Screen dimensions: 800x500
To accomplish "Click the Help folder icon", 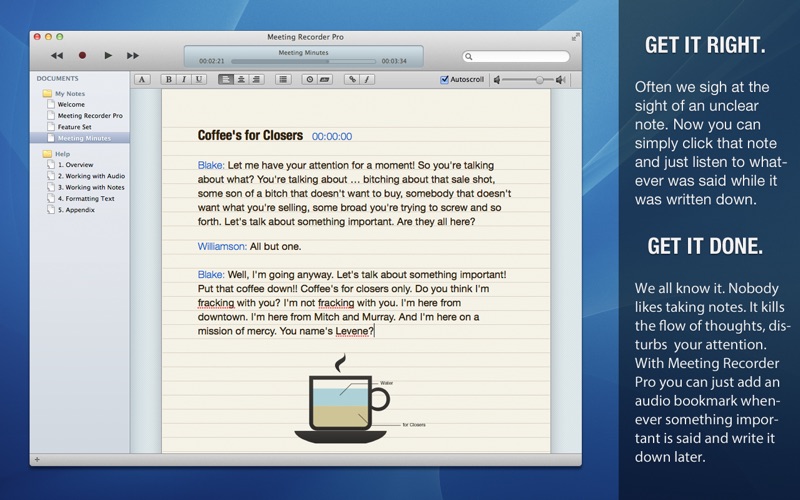I will 47,154.
